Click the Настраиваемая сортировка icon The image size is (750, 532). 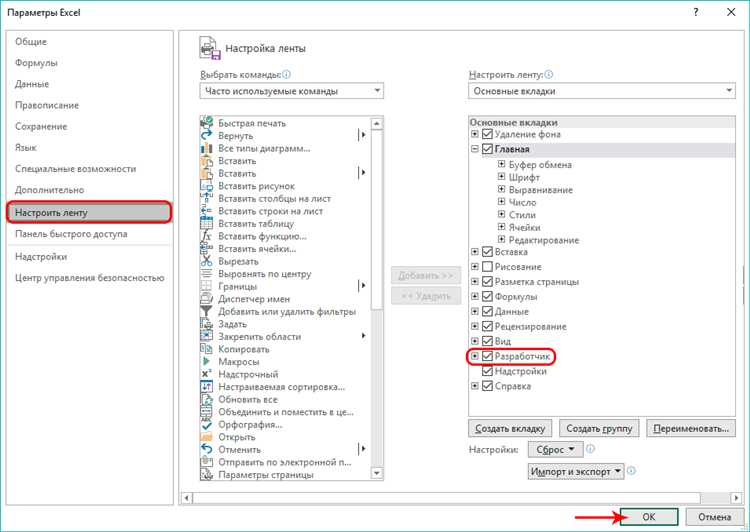coord(207,387)
